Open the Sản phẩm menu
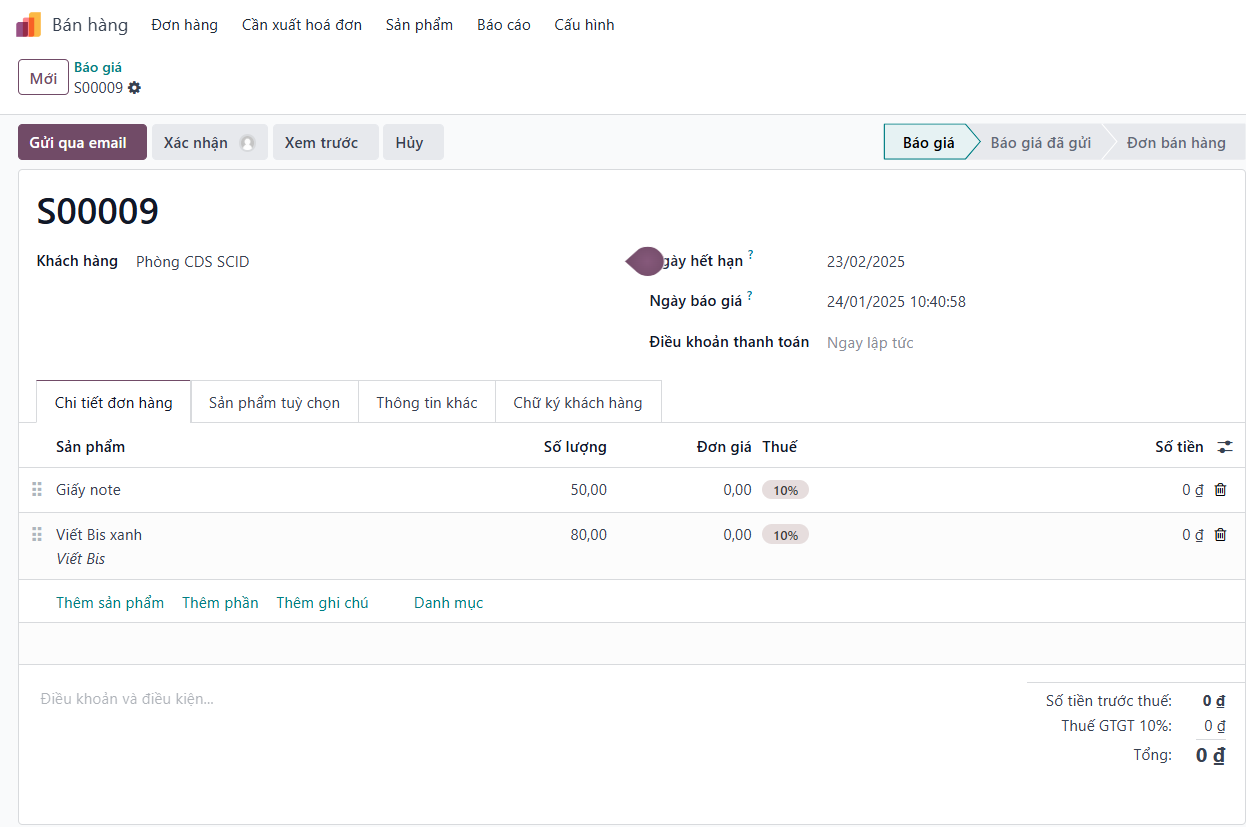This screenshot has width=1246, height=827. (419, 25)
